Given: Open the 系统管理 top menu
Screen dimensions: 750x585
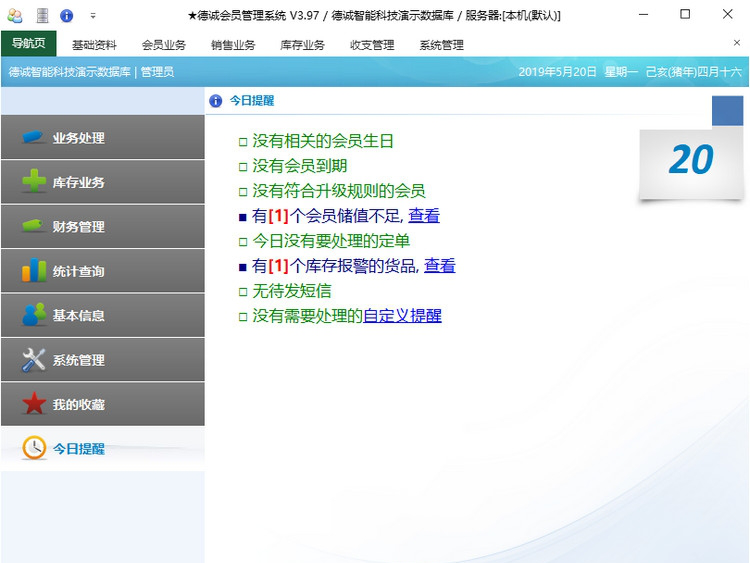Looking at the screenshot, I should (x=441, y=45).
